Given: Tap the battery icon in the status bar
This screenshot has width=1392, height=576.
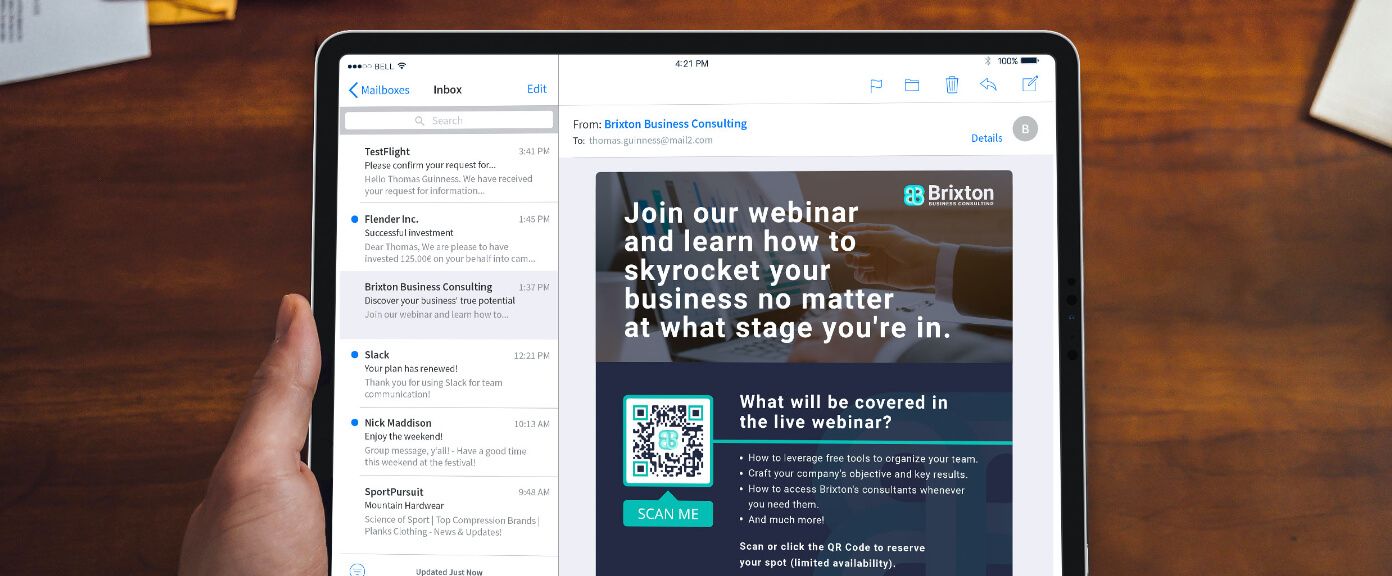Looking at the screenshot, I should [x=1029, y=61].
